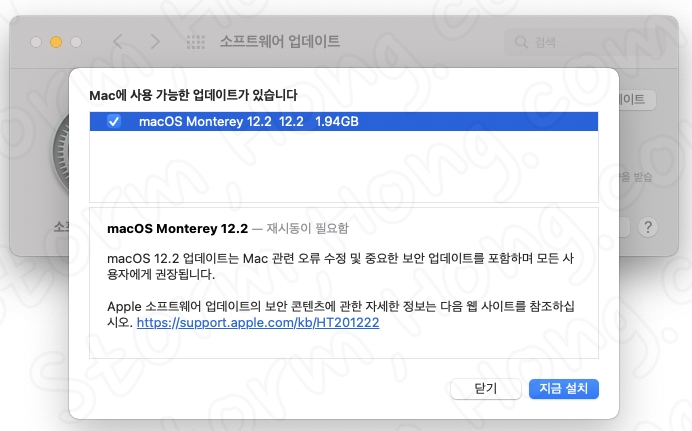This screenshot has width=692, height=431.
Task: Click the 재시동이 필요함 text
Action: tap(307, 228)
